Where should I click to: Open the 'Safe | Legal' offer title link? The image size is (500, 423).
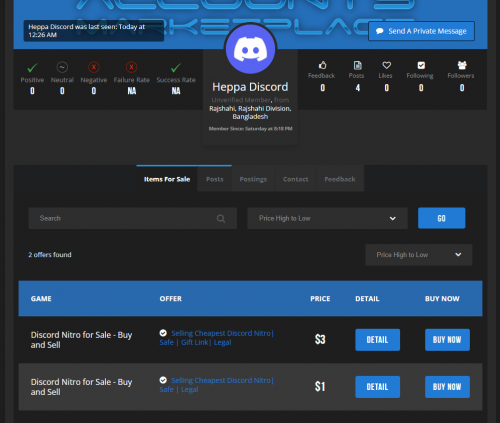click(x=217, y=385)
